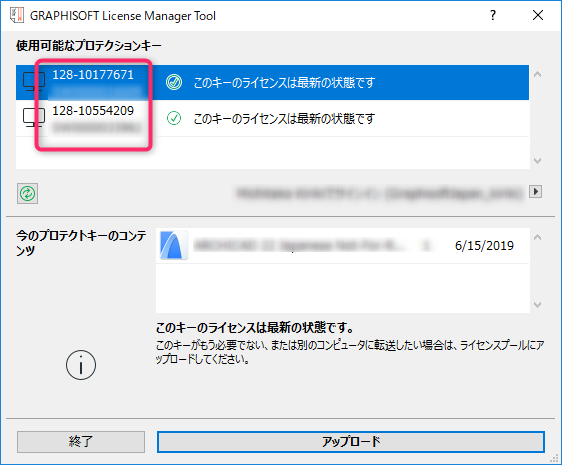This screenshot has height=465, width=562.
Task: Click expiry date 6/15/2019
Action: [x=484, y=246]
